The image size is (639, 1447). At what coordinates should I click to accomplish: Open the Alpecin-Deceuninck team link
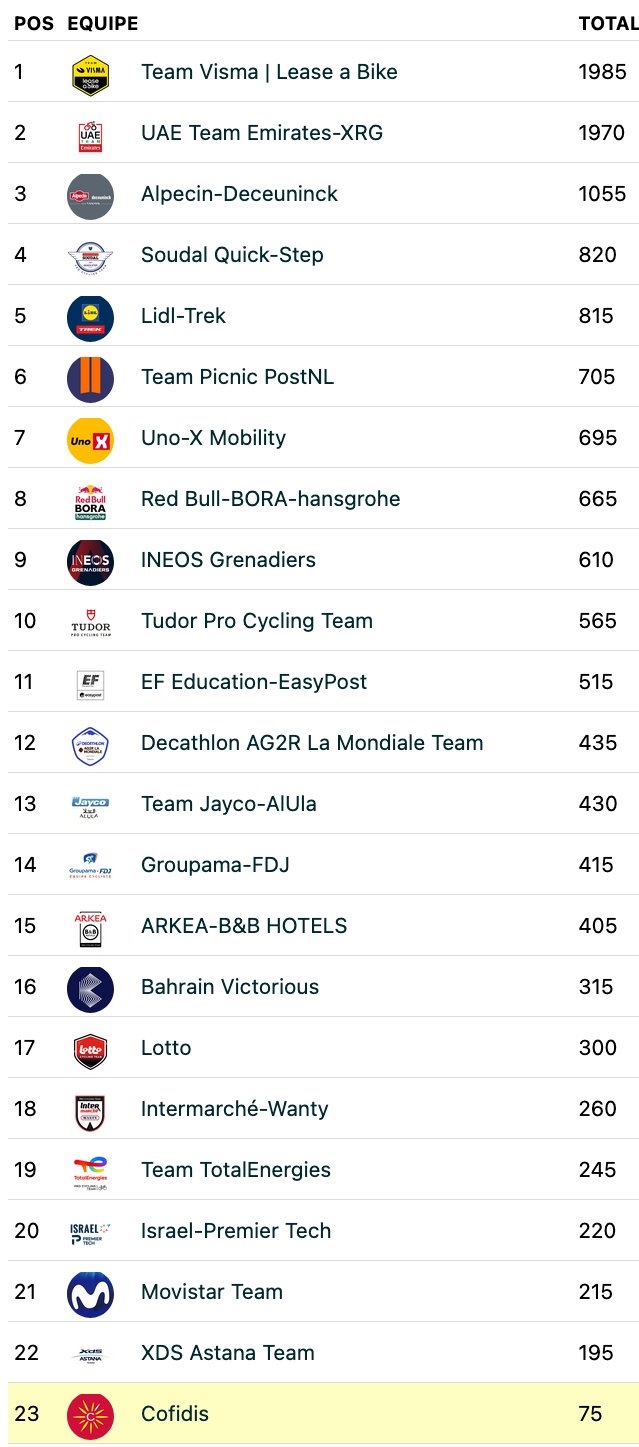click(x=239, y=194)
